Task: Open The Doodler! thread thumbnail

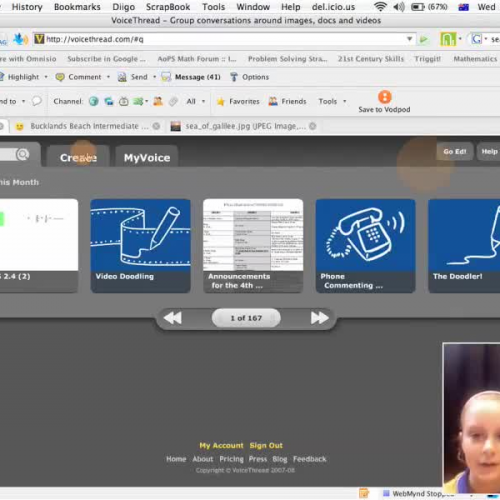Action: 464,246
